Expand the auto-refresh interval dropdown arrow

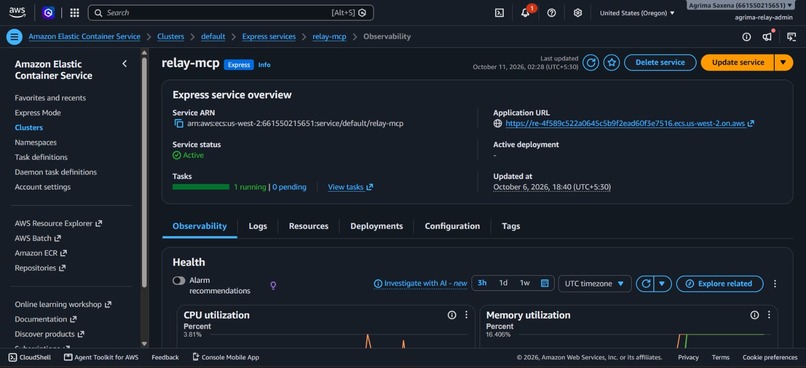coord(663,283)
